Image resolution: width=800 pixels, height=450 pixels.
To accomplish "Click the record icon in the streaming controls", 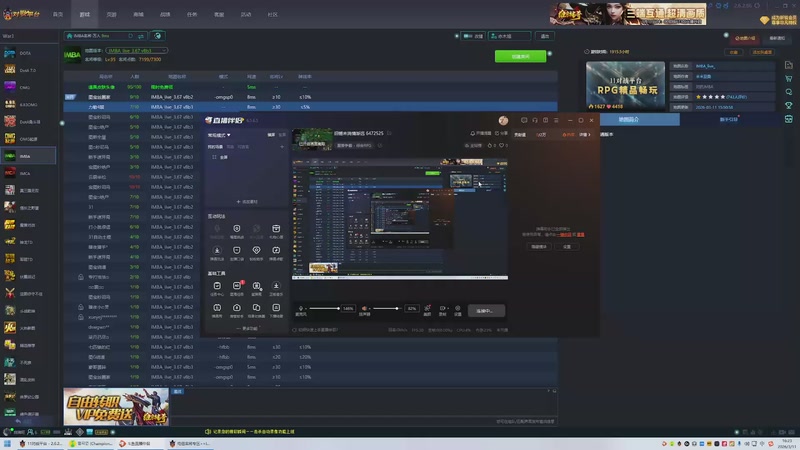I will tap(442, 309).
